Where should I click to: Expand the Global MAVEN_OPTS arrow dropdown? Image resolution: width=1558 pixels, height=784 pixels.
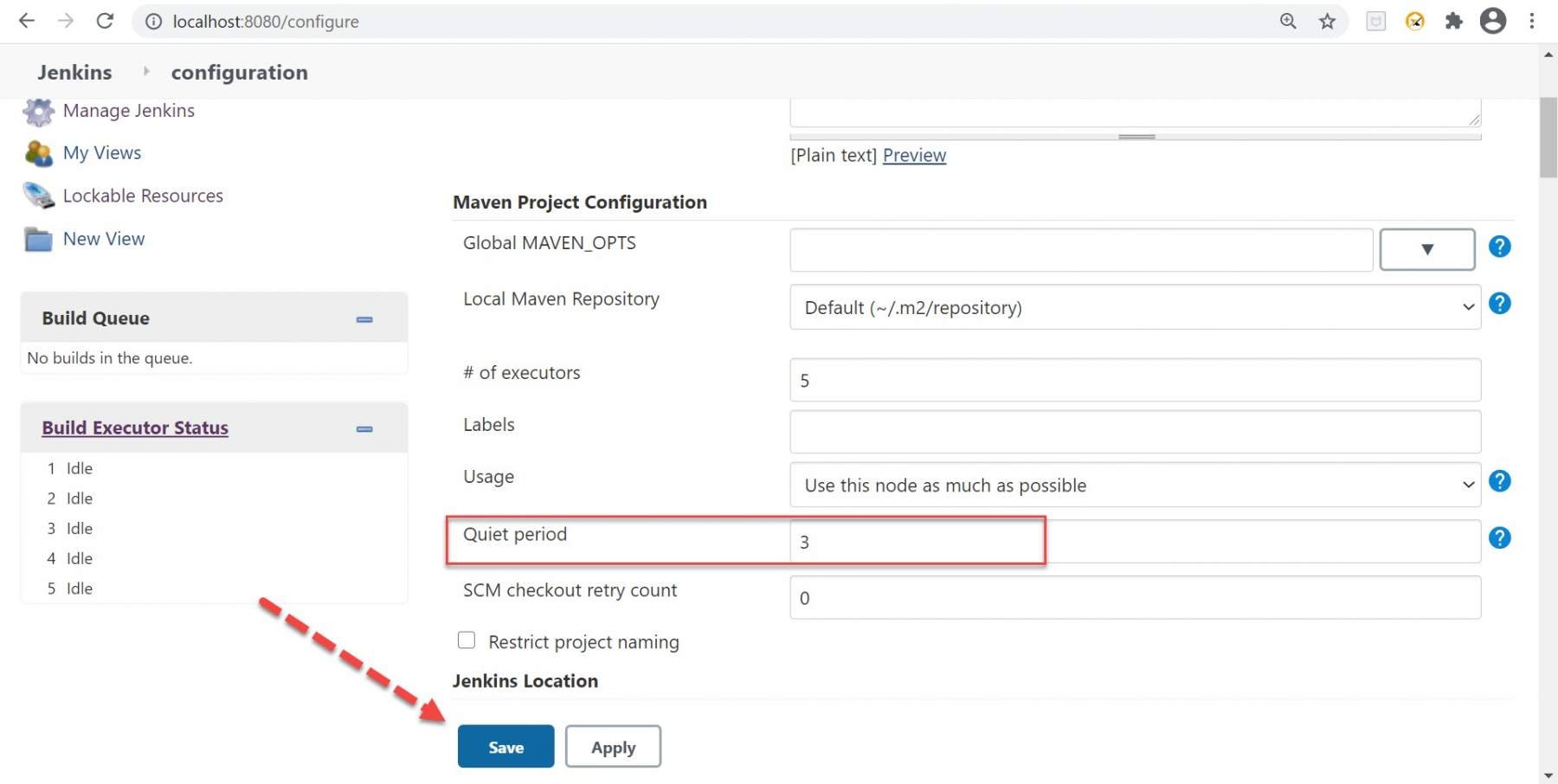coord(1426,249)
